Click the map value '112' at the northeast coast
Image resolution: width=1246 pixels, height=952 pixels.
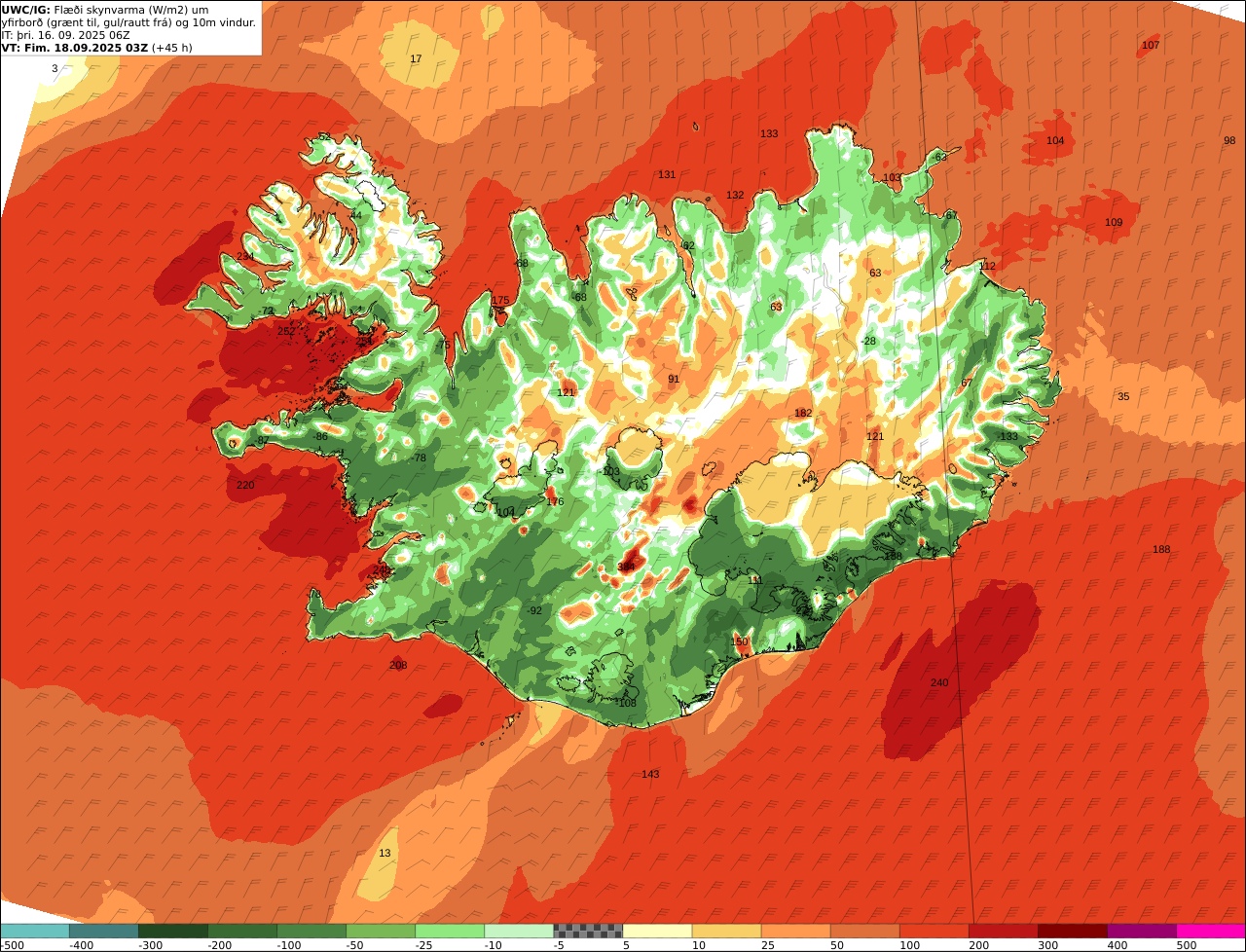point(988,266)
